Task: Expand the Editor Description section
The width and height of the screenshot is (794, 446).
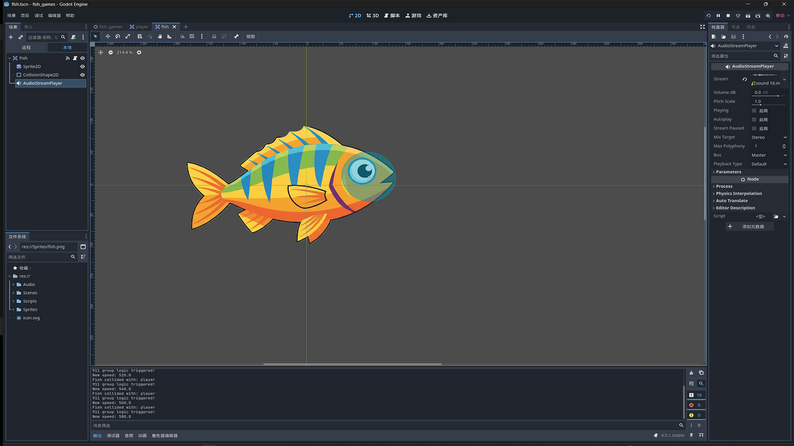Action: coord(749,208)
